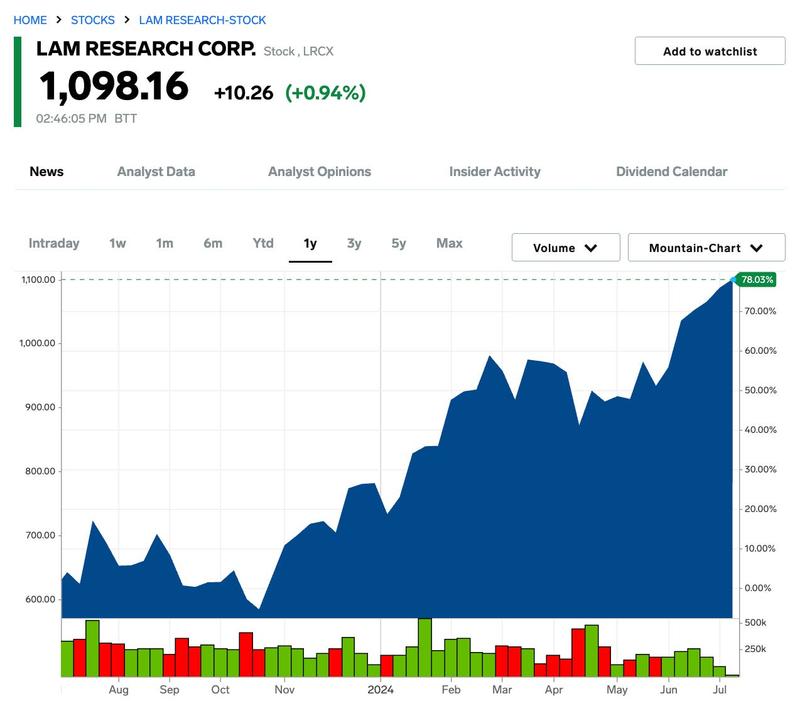Click the 700.00 price axis label

coord(40,535)
